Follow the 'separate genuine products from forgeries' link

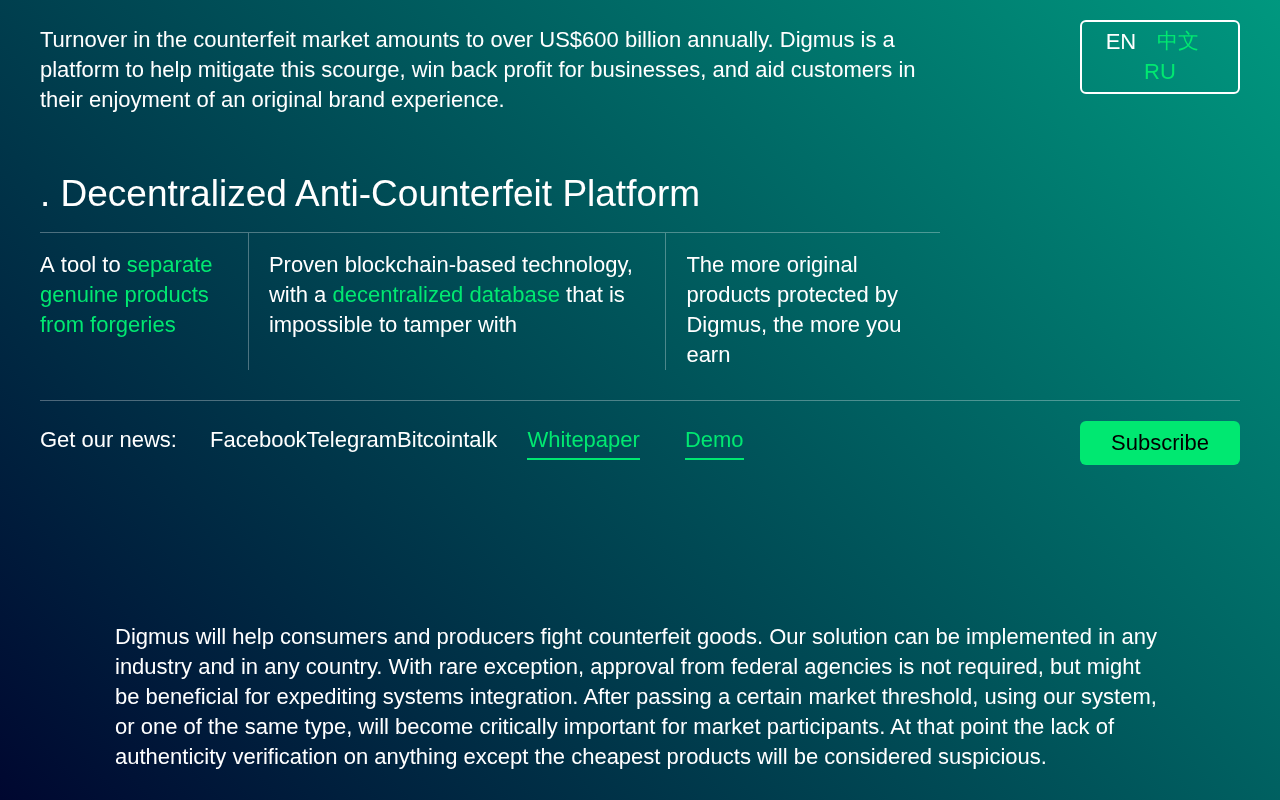pos(126,295)
